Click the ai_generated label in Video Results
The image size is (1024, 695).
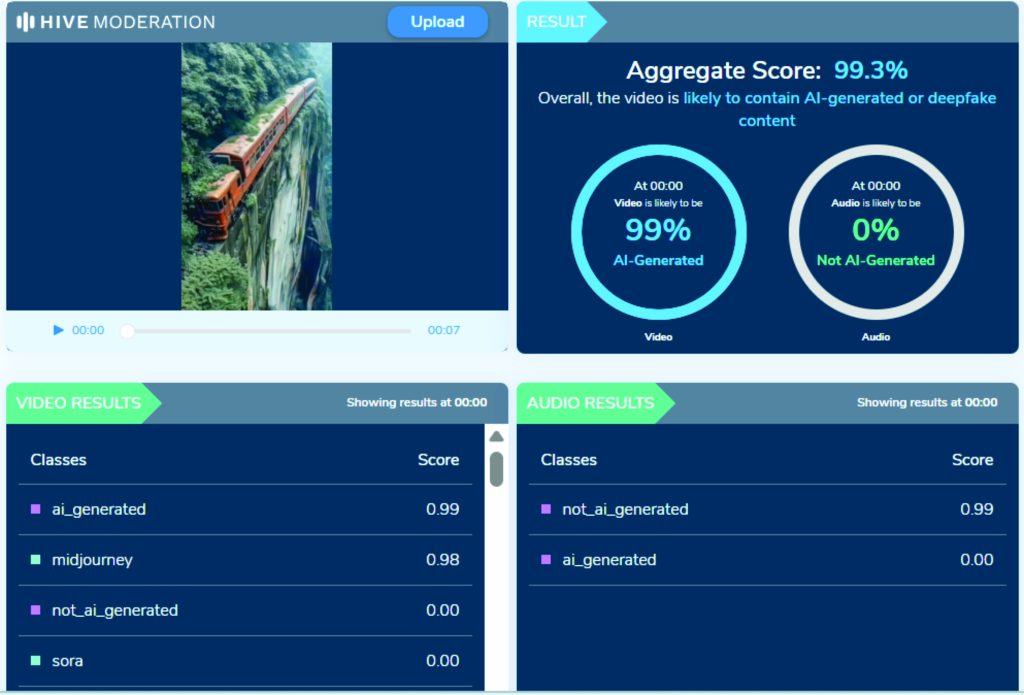99,509
